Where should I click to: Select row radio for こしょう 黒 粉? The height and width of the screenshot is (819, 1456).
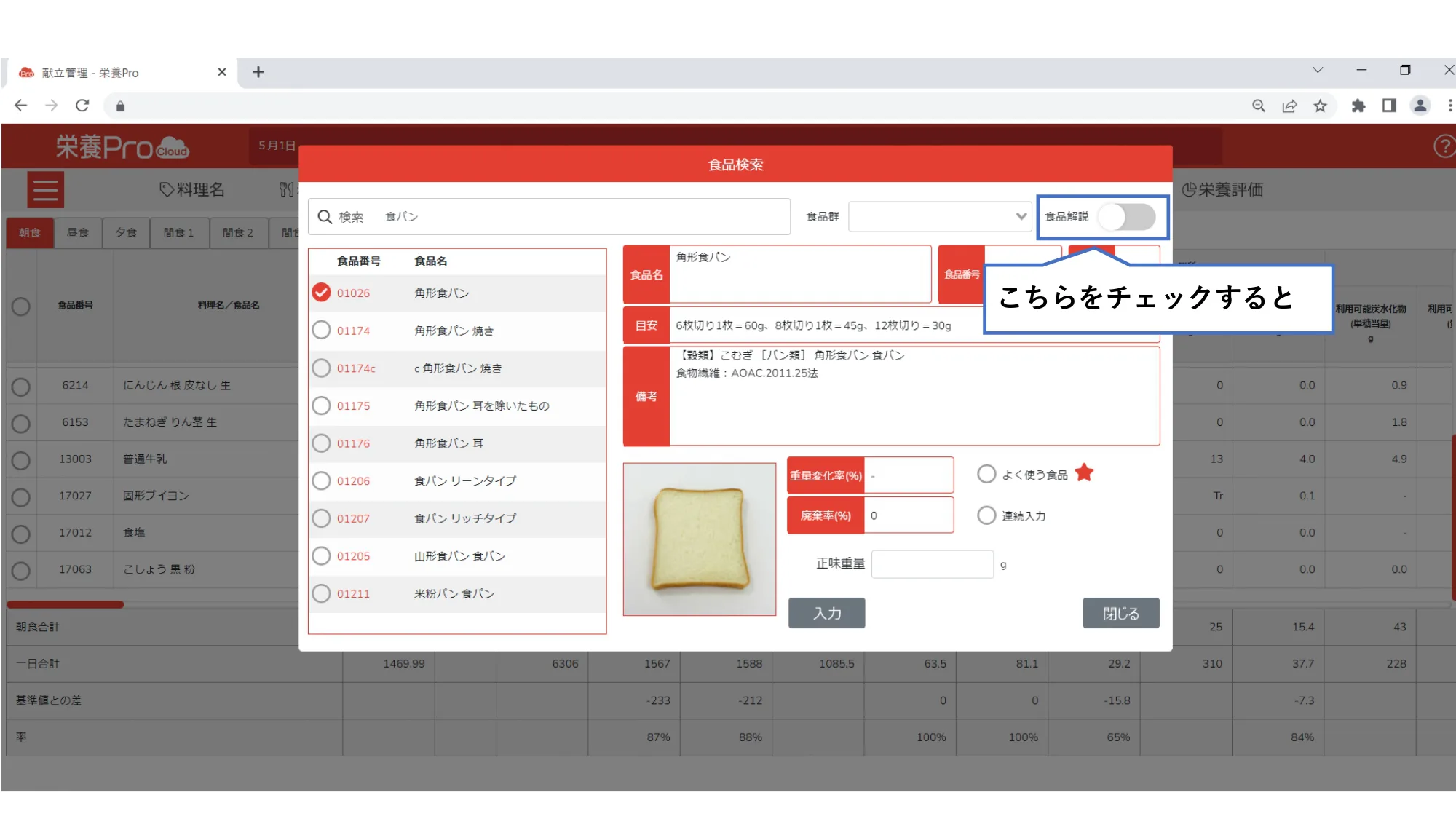coord(21,570)
